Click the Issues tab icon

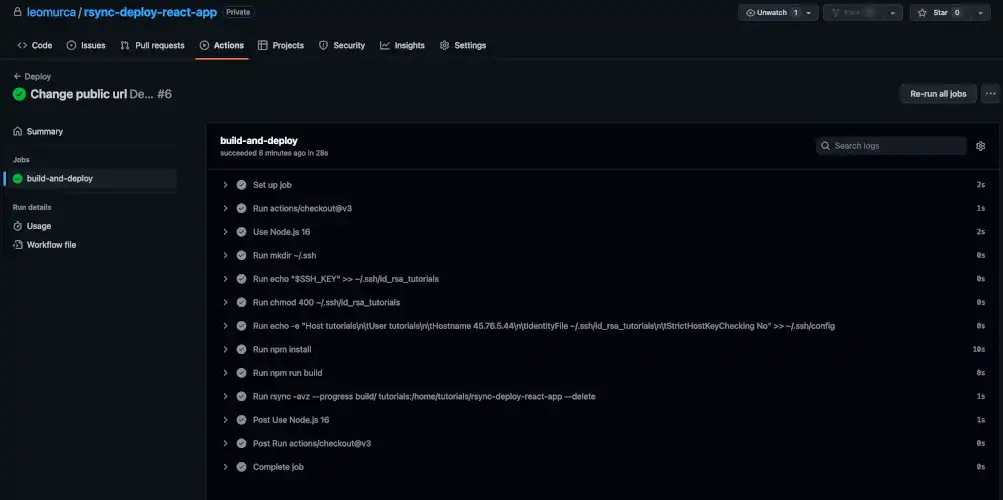(72, 45)
